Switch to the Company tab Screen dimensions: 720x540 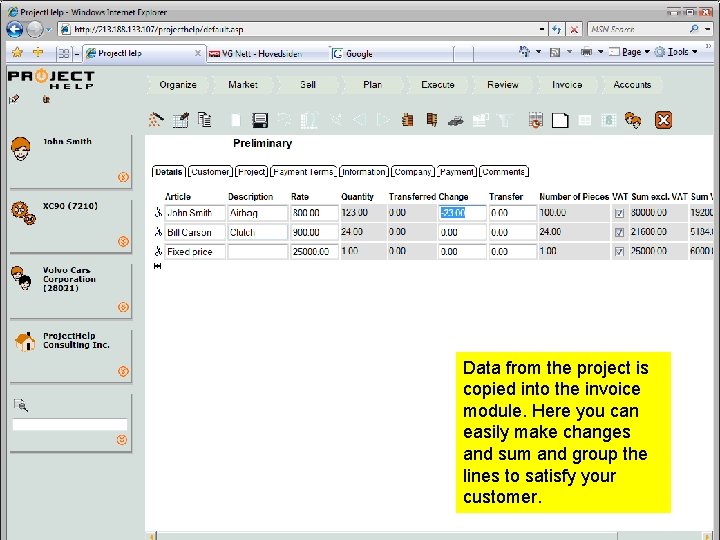pyautogui.click(x=413, y=172)
